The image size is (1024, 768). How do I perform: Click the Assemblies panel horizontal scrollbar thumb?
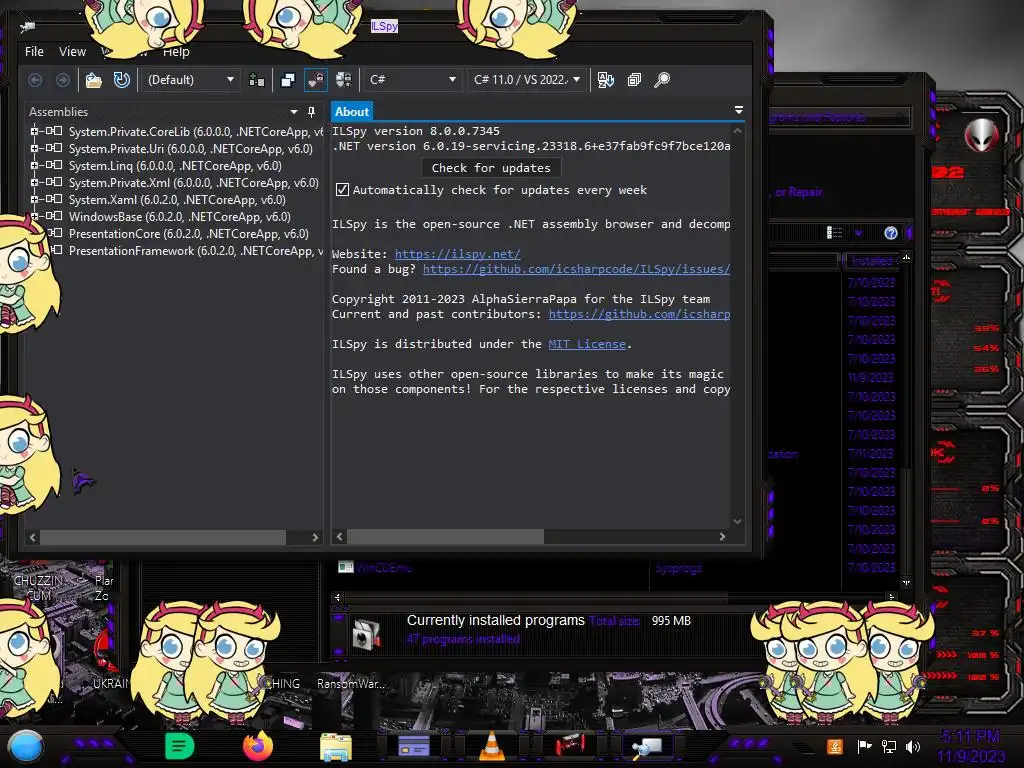coord(163,537)
